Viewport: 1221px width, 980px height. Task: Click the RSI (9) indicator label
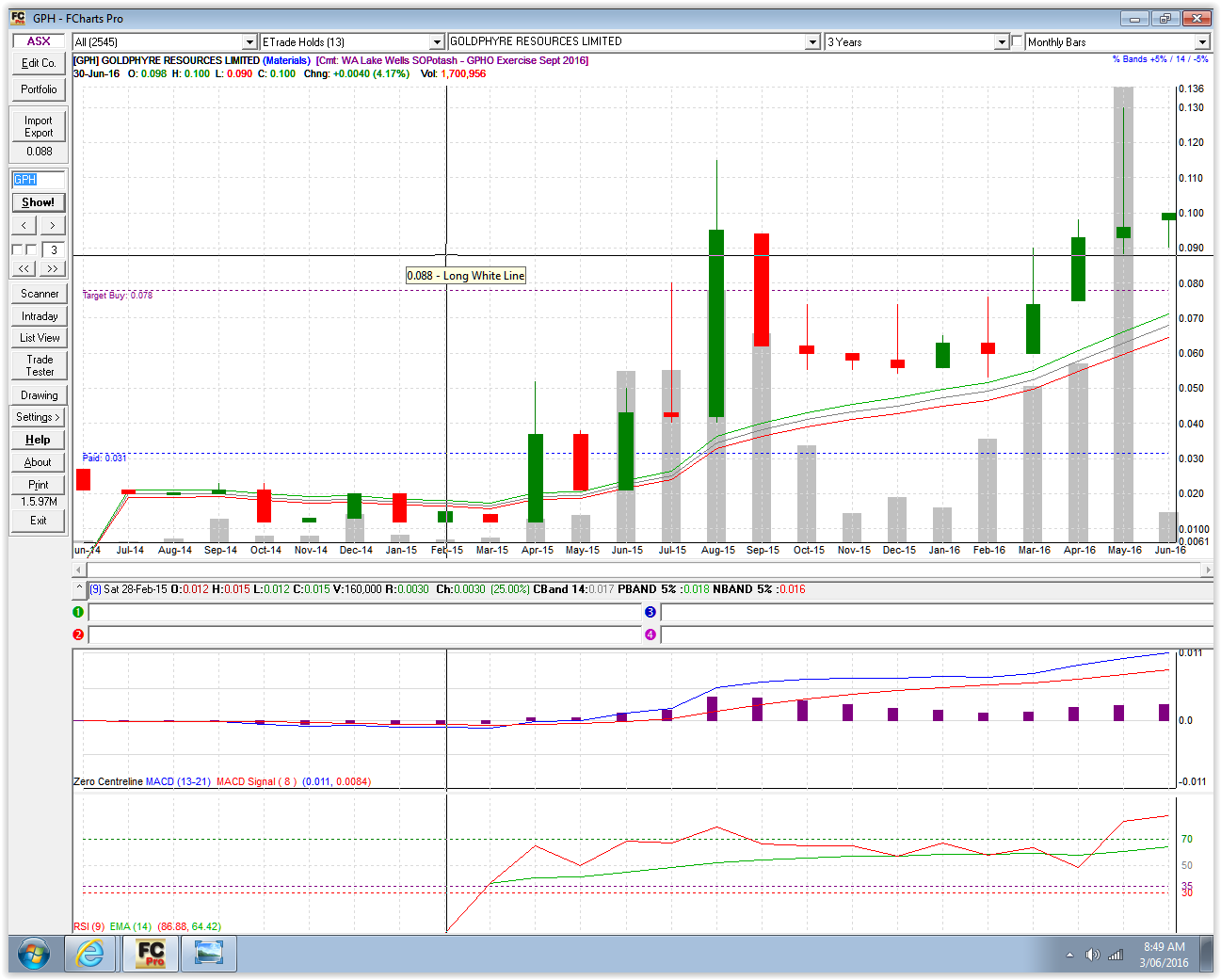pyautogui.click(x=89, y=926)
